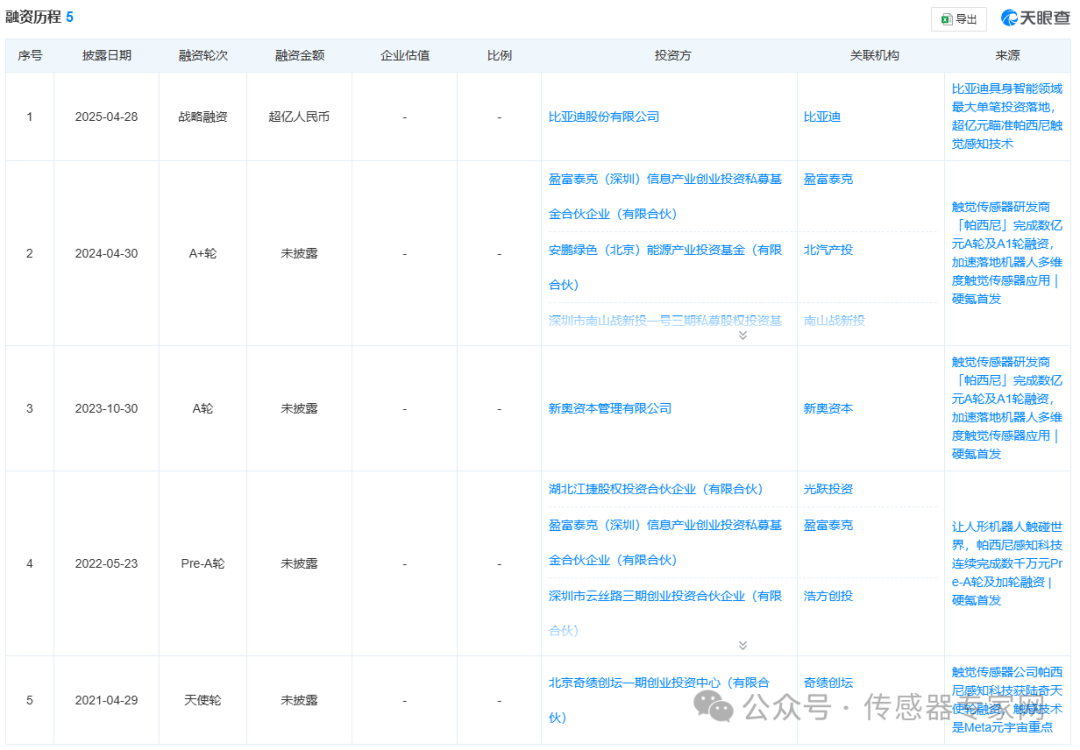
Task: Open the 湖北江捷股权投资合伙企业 link
Action: pyautogui.click(x=655, y=489)
